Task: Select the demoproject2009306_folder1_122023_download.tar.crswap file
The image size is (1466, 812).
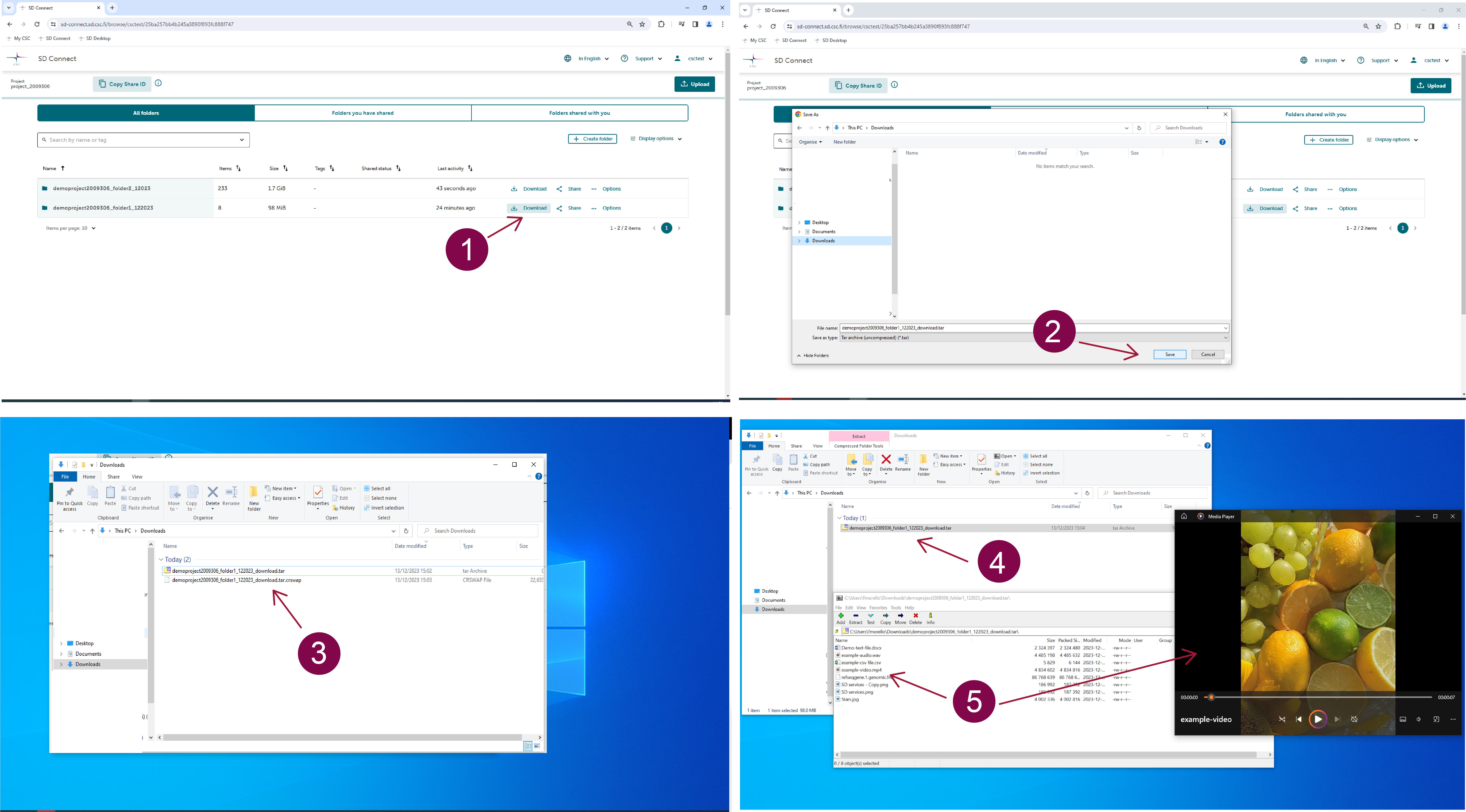Action: [x=237, y=580]
